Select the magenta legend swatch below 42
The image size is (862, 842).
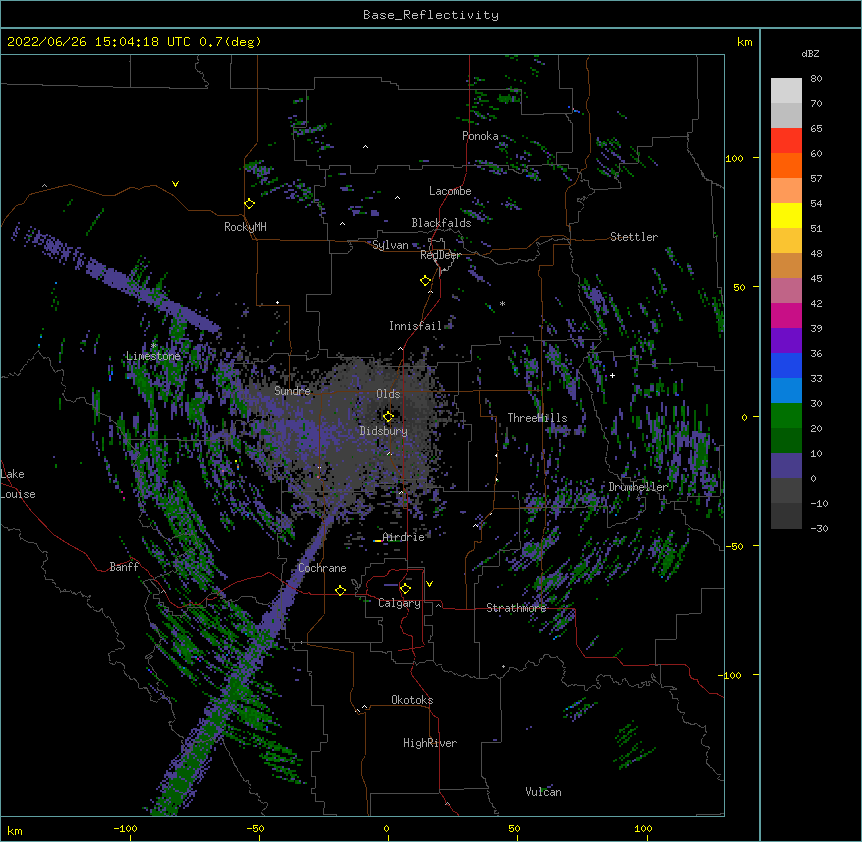tap(786, 315)
